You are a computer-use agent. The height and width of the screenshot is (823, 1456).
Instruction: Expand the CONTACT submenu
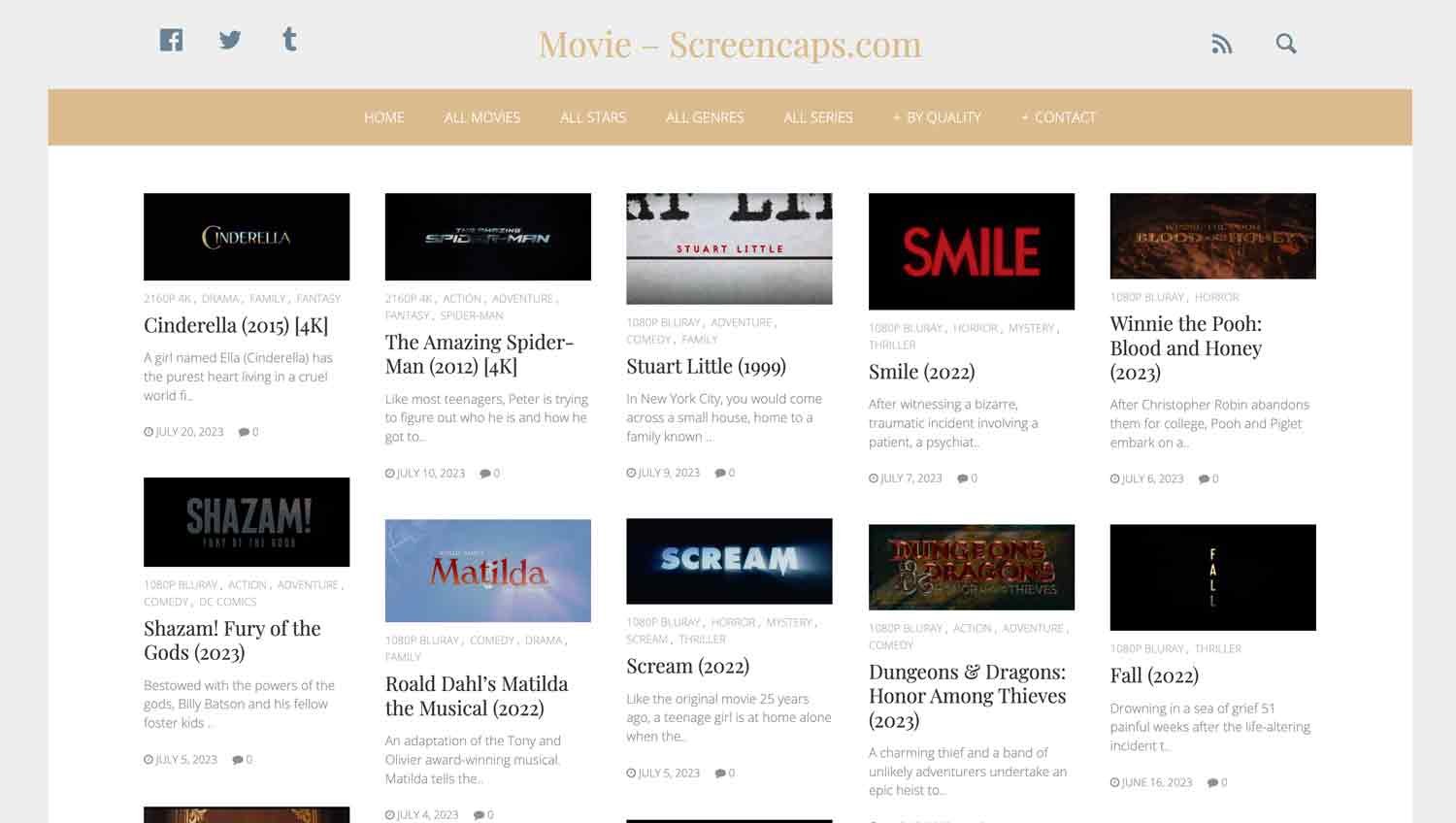[1058, 117]
